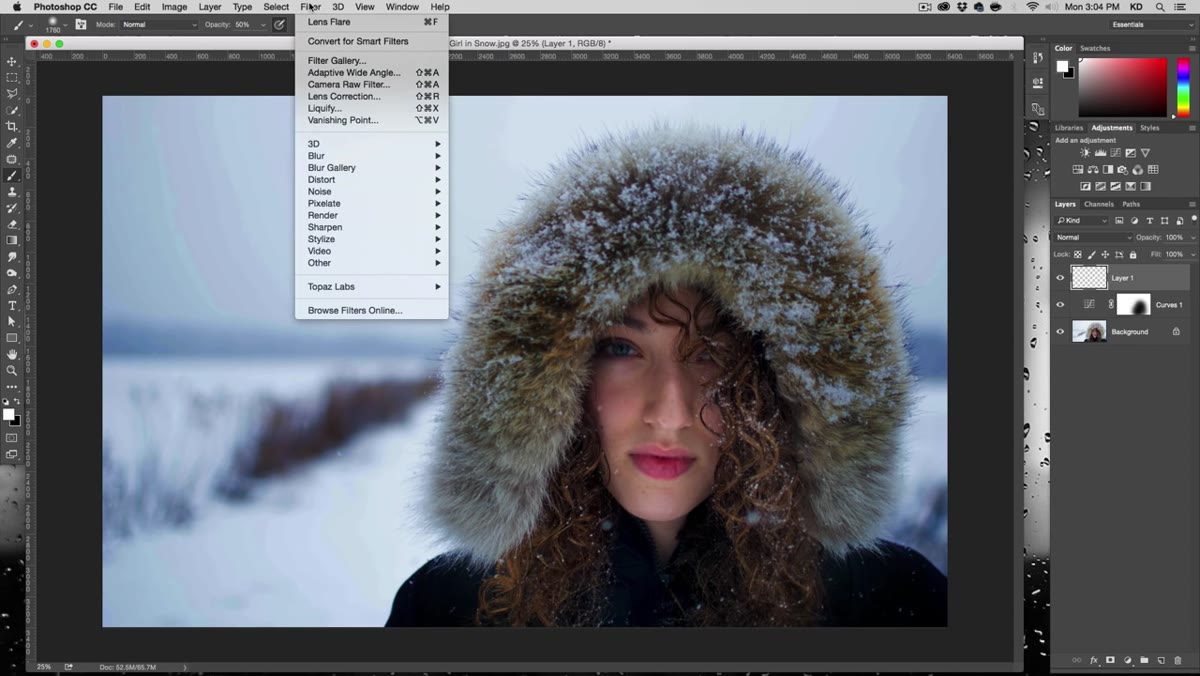
Task: Expand the Topaz Labs submenu
Action: point(372,287)
